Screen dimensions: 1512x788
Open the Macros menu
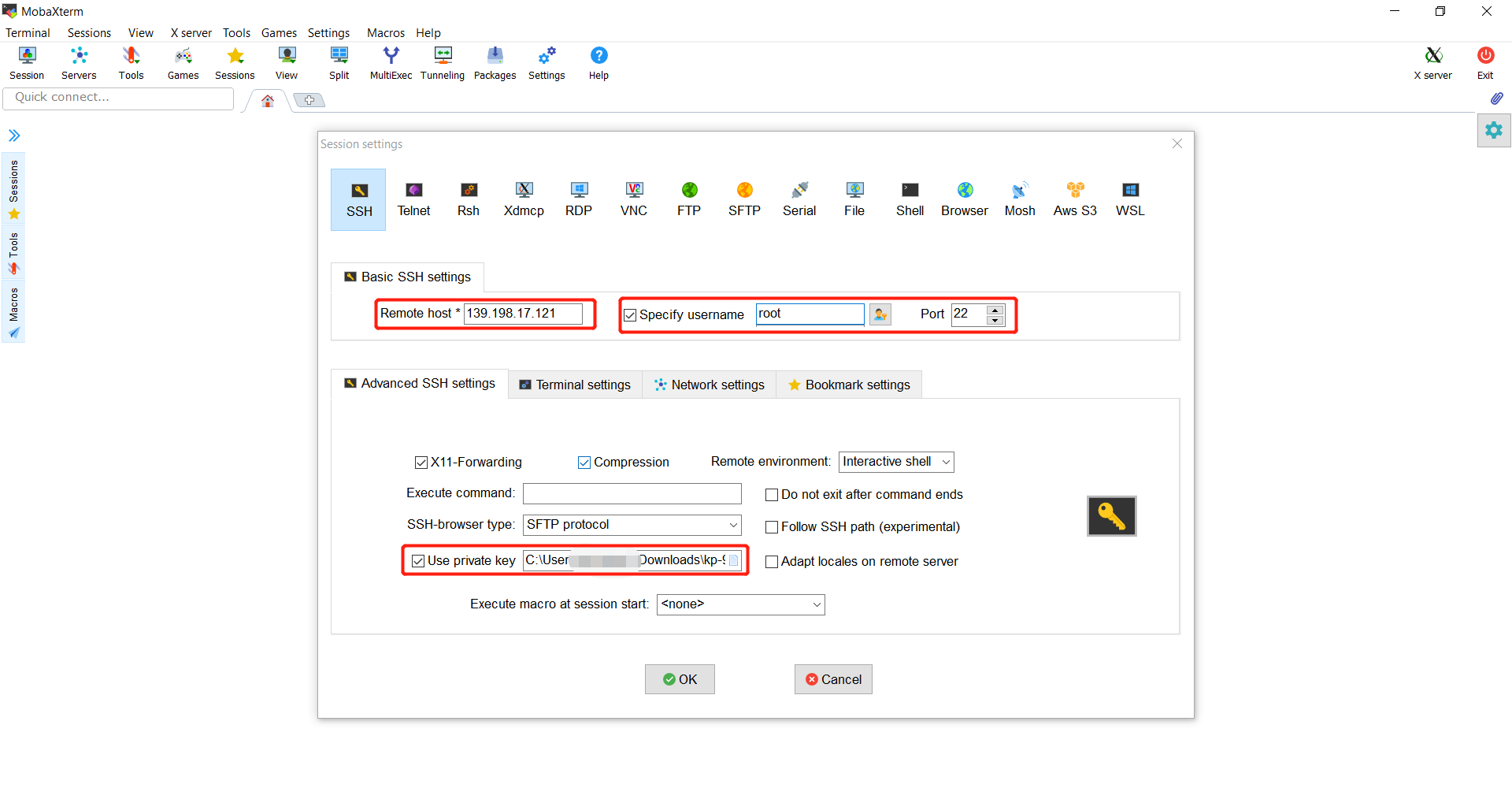click(386, 33)
